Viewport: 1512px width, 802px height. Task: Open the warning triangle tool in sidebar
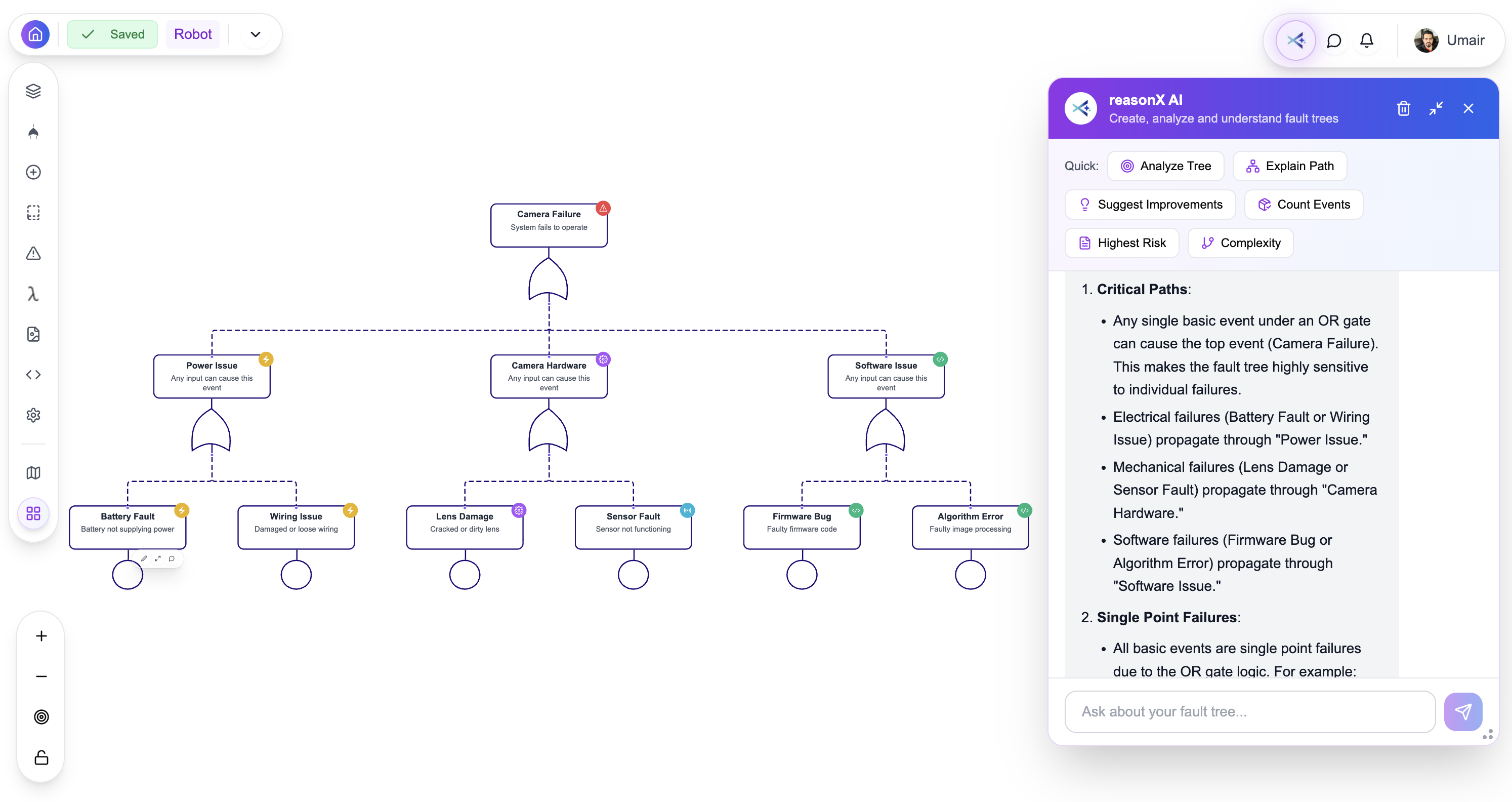(33, 254)
